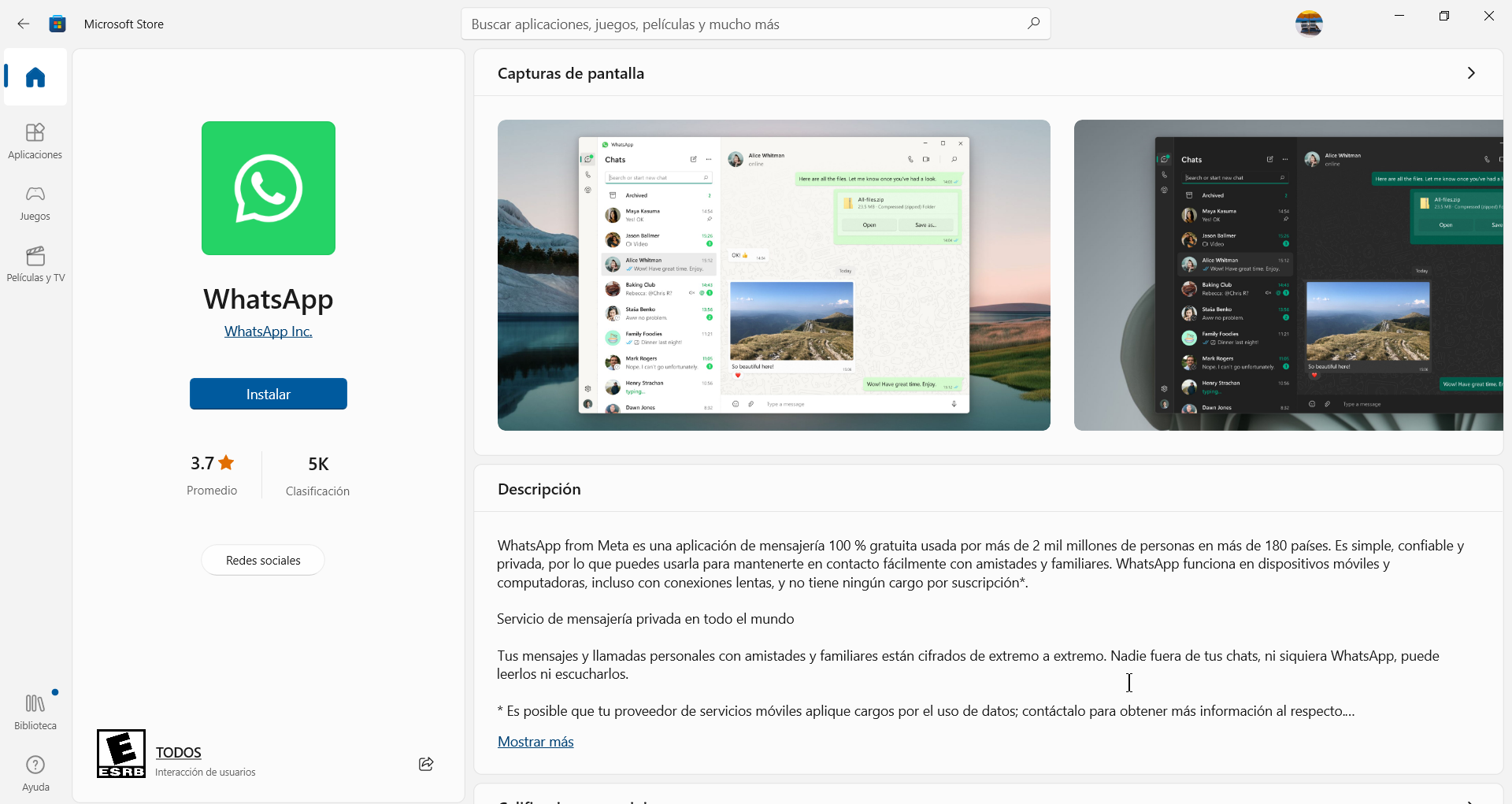Click the Instalar button
1512x804 pixels.
pyautogui.click(x=269, y=394)
